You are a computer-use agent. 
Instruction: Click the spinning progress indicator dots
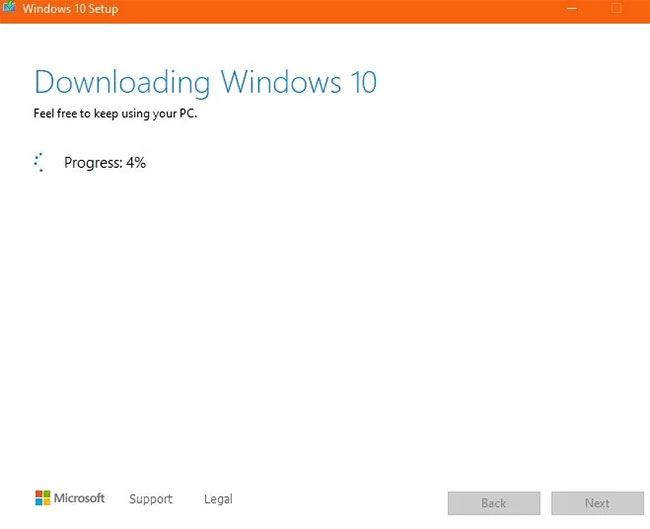click(39, 162)
